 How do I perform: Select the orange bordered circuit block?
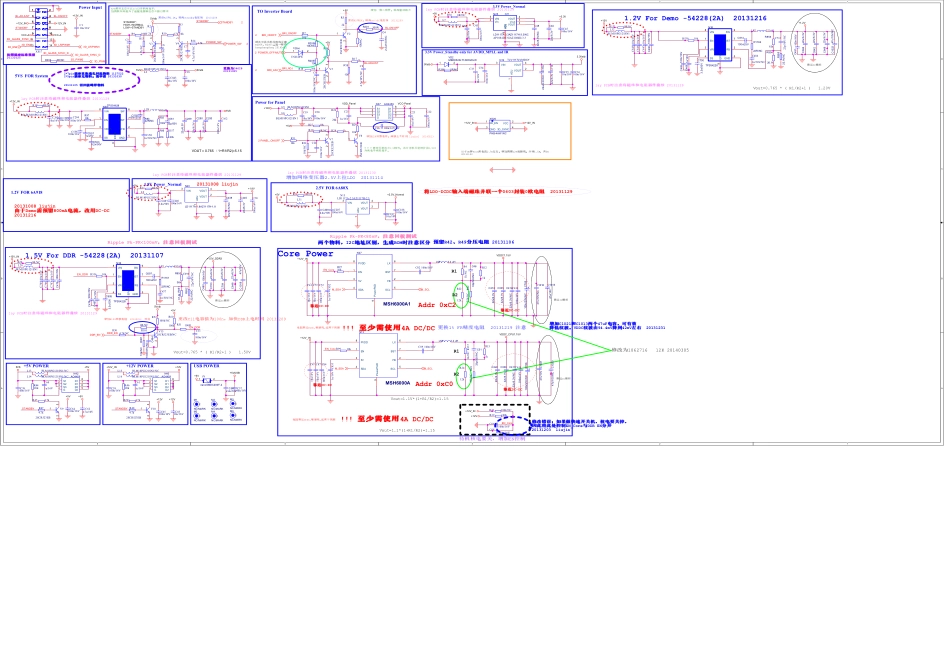[x=509, y=131]
